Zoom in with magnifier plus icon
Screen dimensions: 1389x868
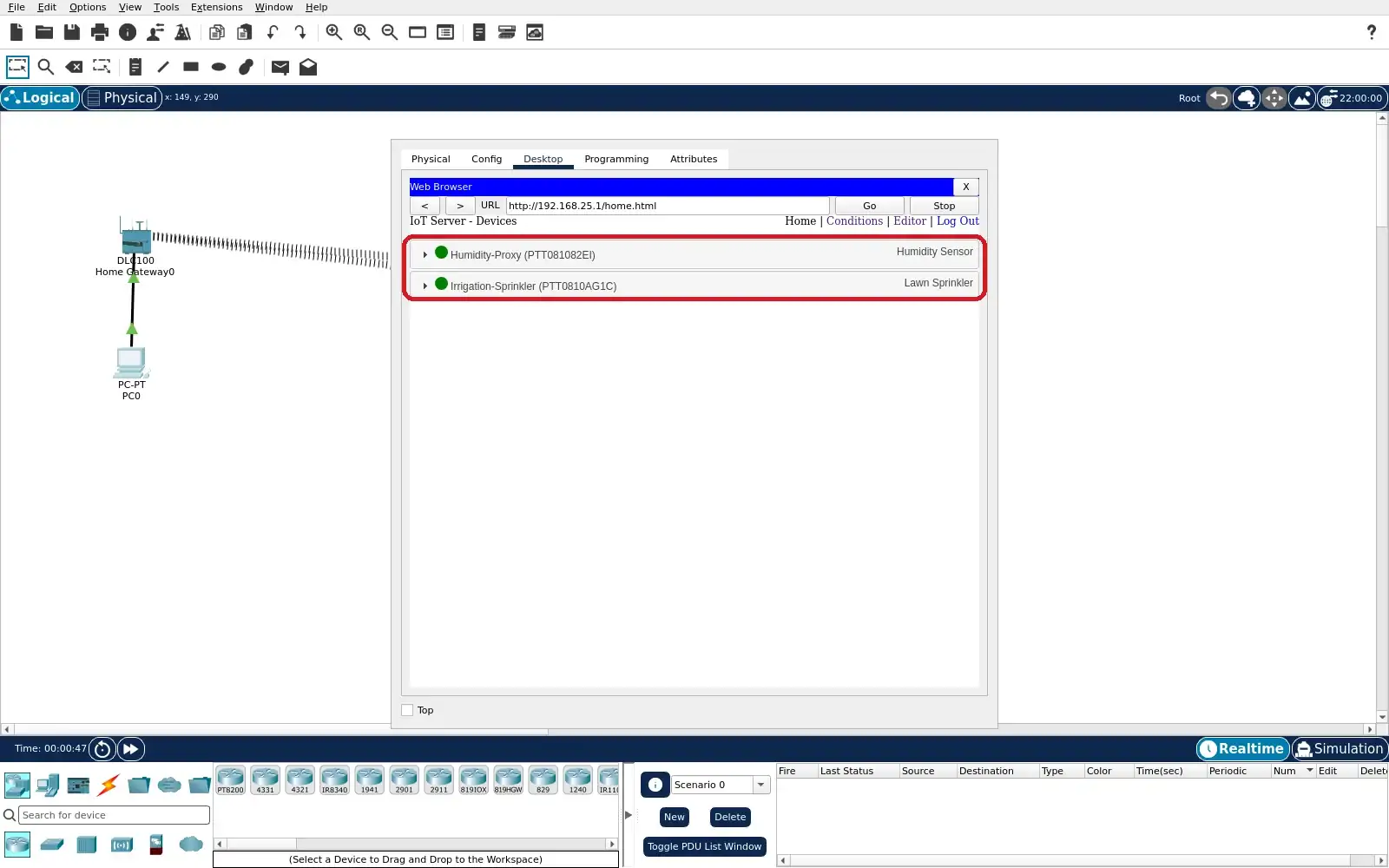click(x=333, y=32)
